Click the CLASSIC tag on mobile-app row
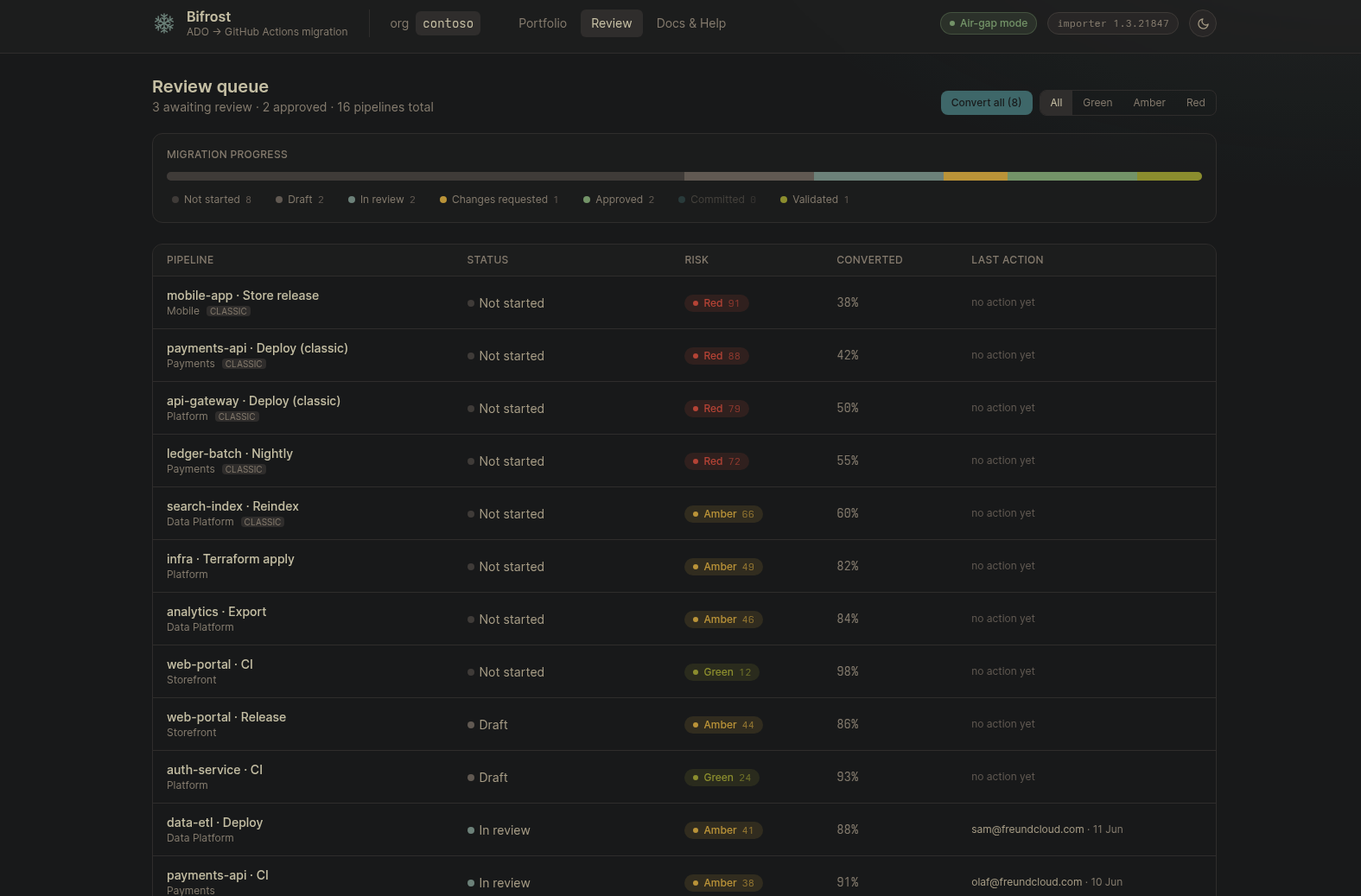Viewport: 1361px width, 896px height. pyautogui.click(x=228, y=311)
